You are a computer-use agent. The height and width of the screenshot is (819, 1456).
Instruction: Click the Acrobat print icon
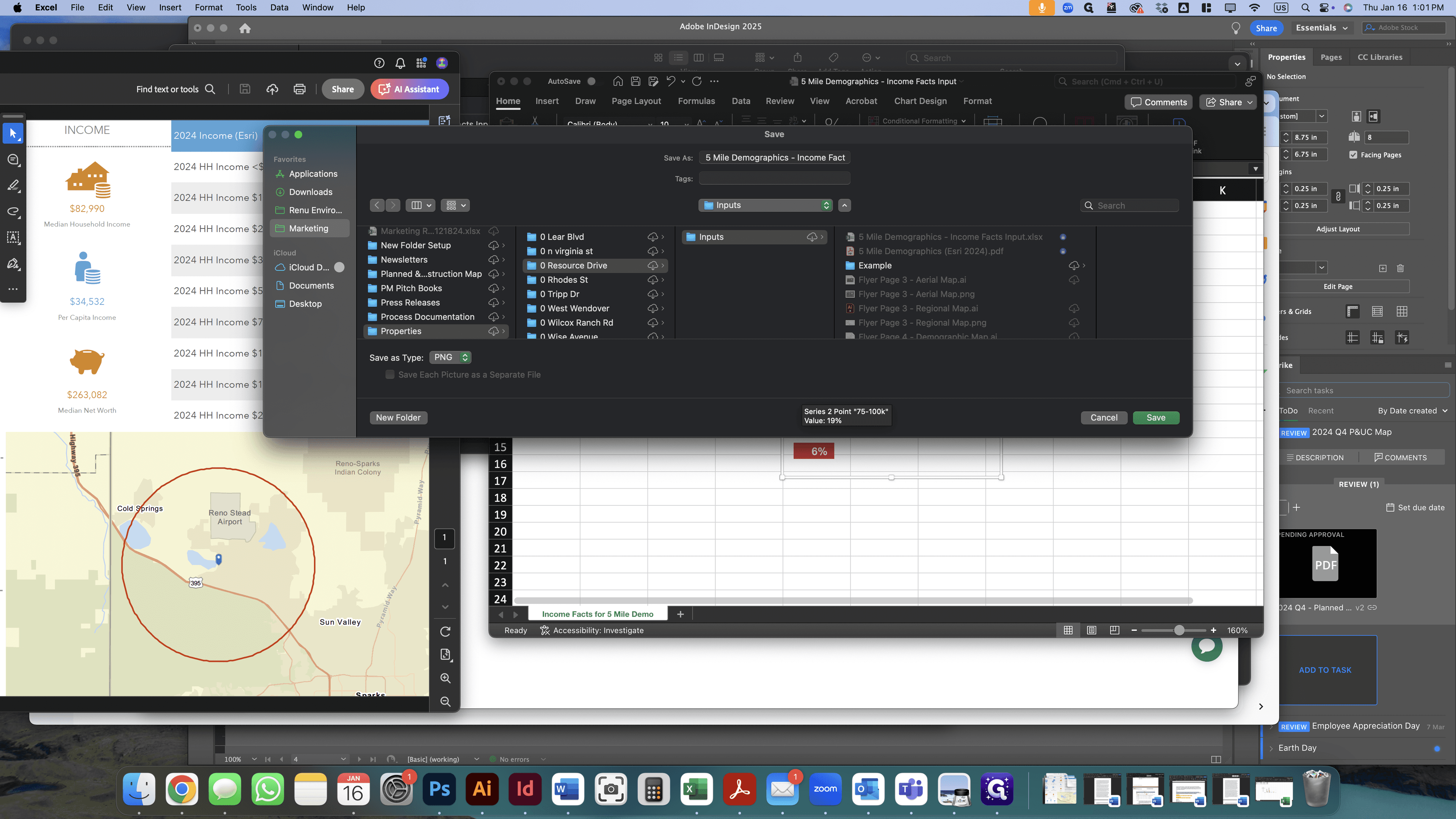click(x=300, y=89)
